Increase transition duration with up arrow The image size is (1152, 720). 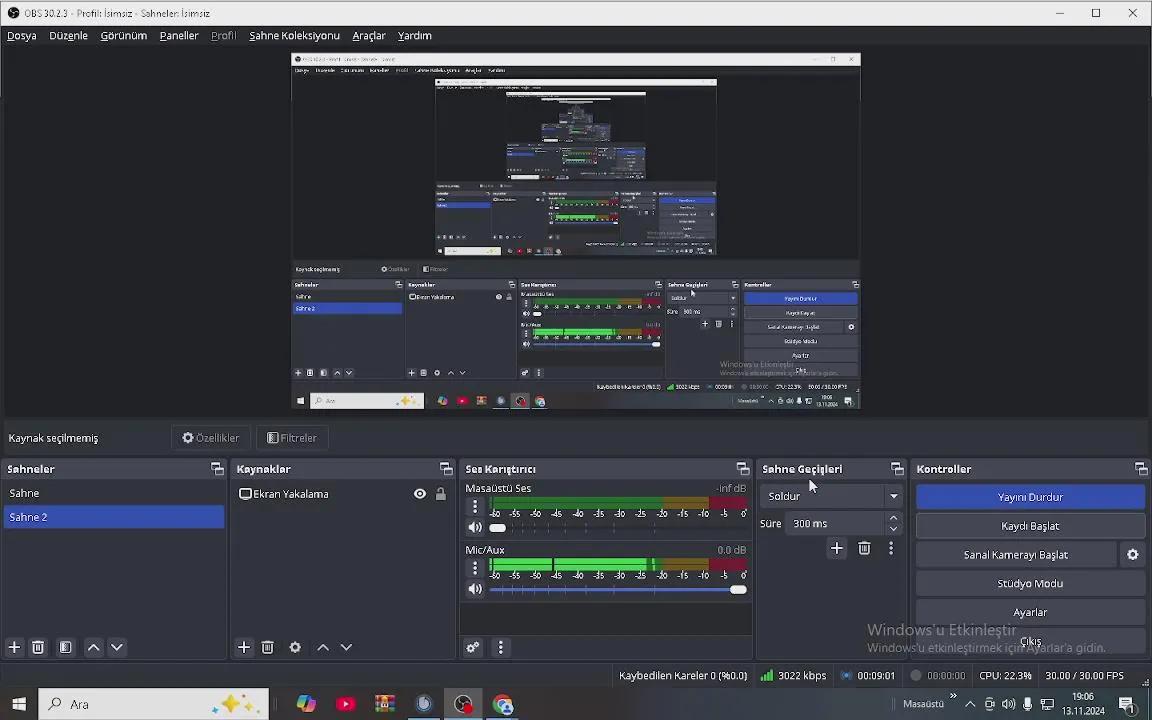pos(893,518)
